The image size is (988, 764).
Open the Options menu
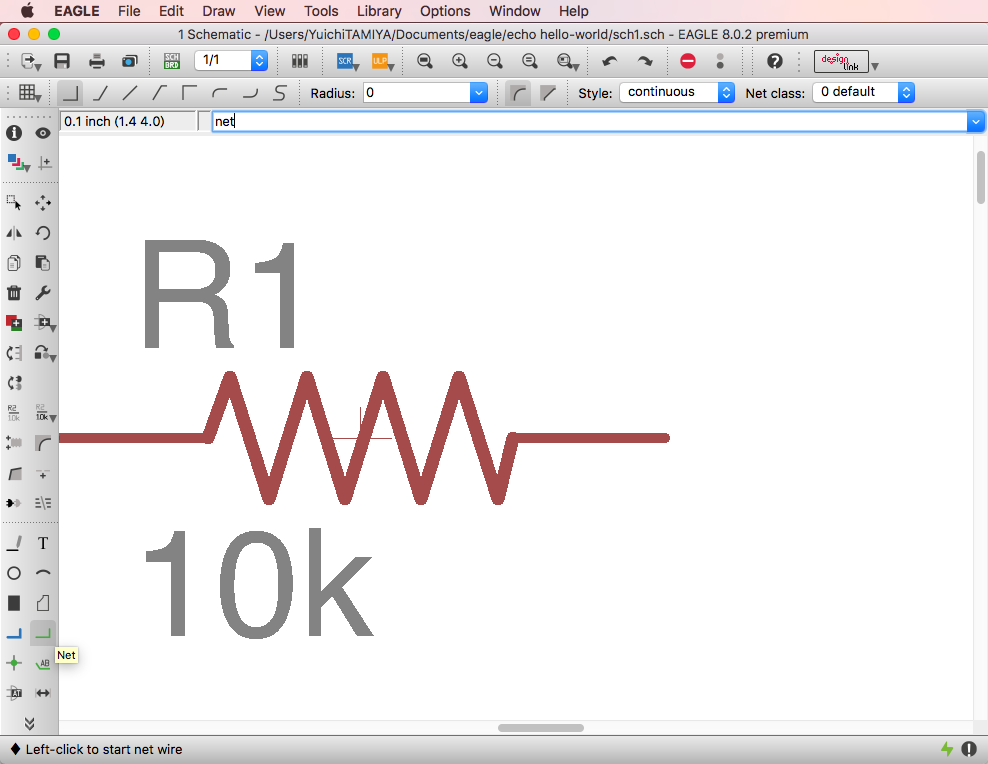coord(445,11)
